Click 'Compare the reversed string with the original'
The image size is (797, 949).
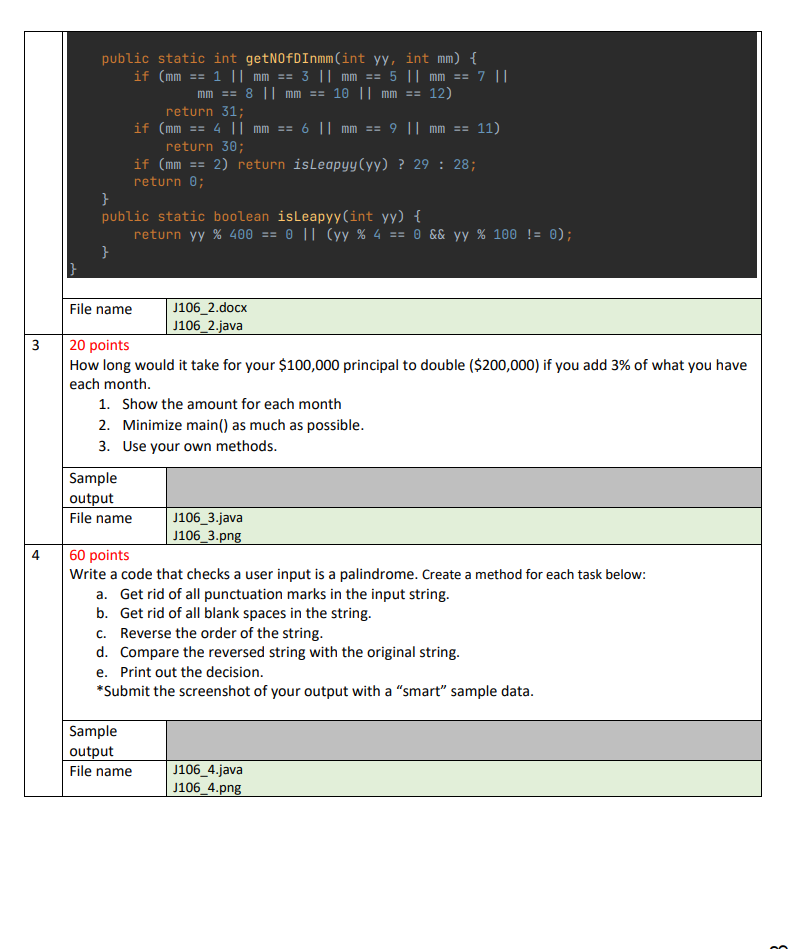(x=289, y=652)
